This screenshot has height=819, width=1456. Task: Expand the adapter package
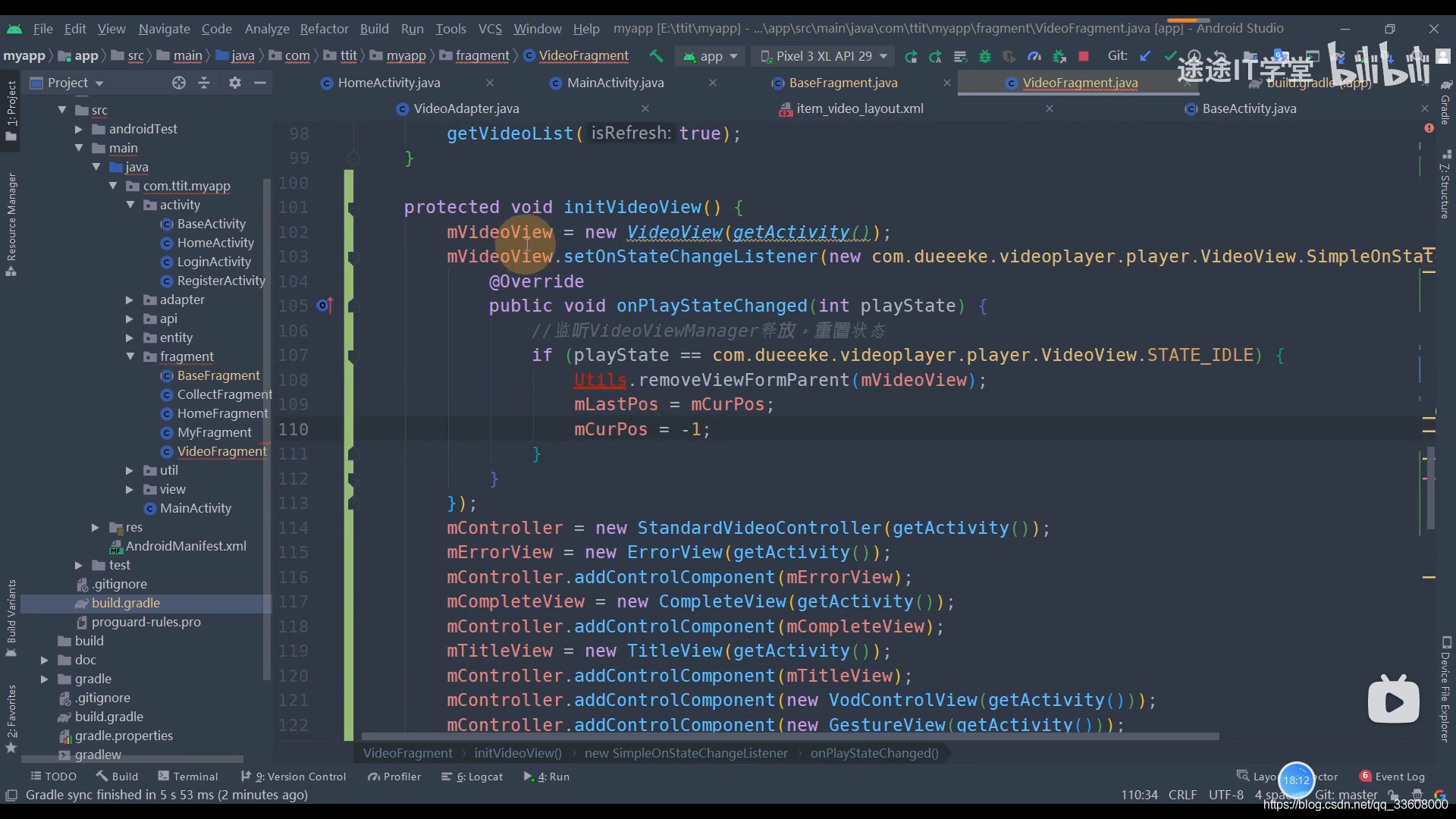click(130, 300)
